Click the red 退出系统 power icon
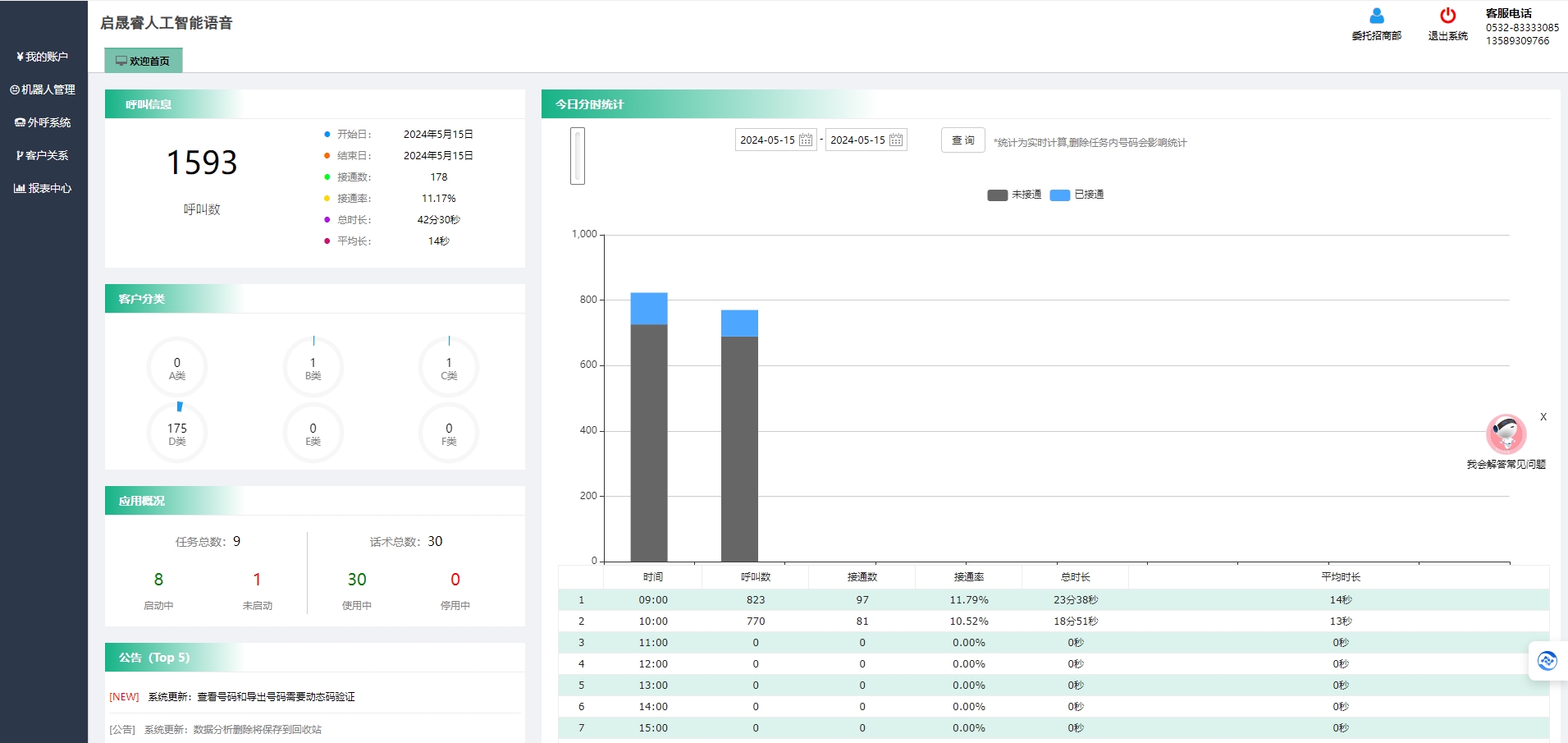1568x743 pixels. (x=1447, y=16)
